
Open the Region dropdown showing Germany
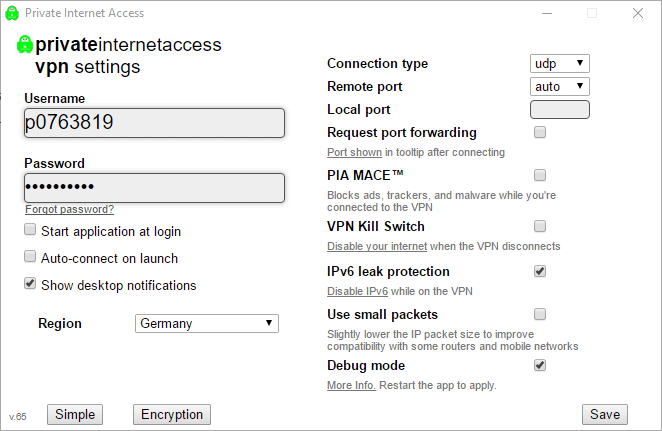click(x=207, y=323)
